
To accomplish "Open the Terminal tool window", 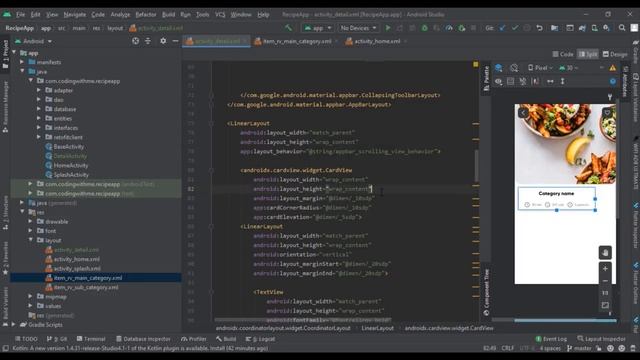I will [x=91, y=339].
